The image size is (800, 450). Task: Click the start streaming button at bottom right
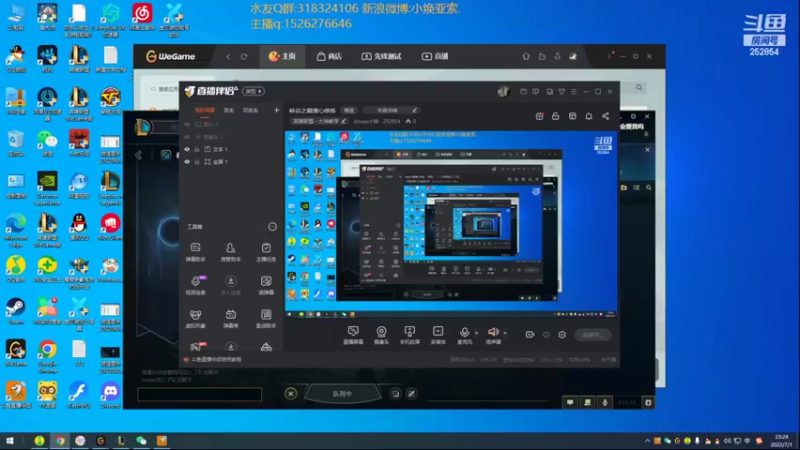593,335
